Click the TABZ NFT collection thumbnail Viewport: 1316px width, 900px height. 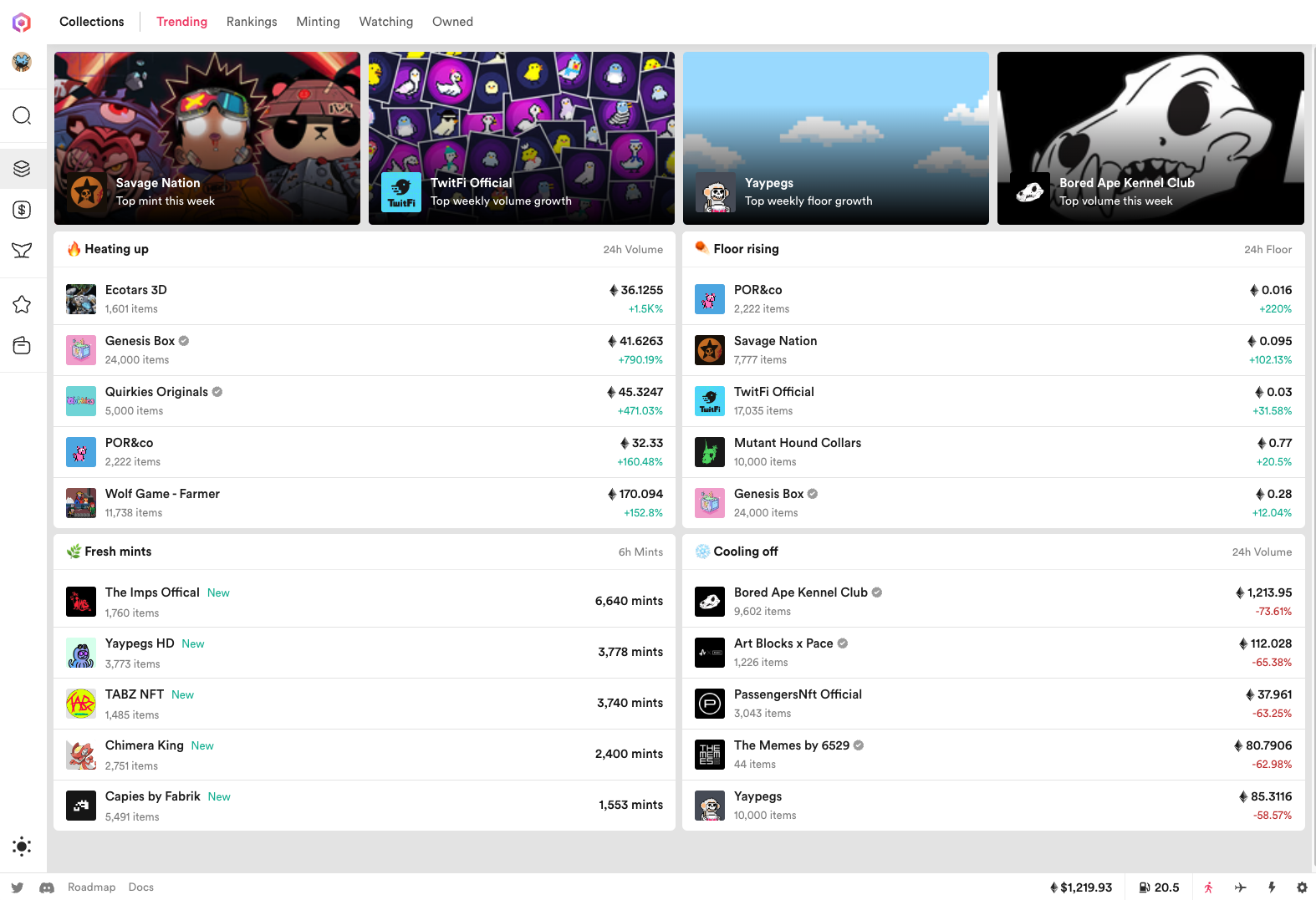(x=81, y=704)
